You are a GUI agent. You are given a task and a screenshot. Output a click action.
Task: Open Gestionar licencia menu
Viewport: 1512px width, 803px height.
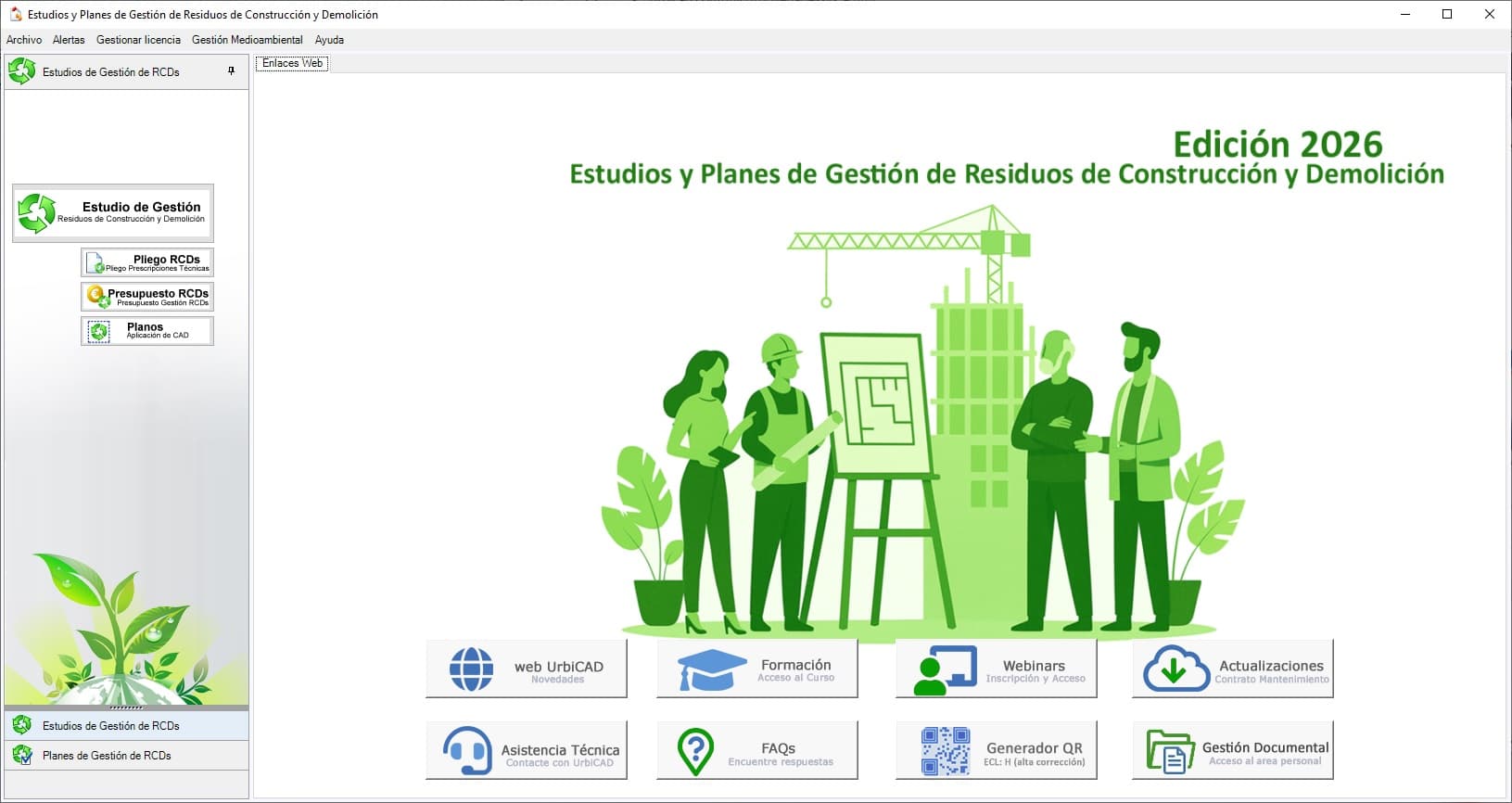pyautogui.click(x=138, y=40)
